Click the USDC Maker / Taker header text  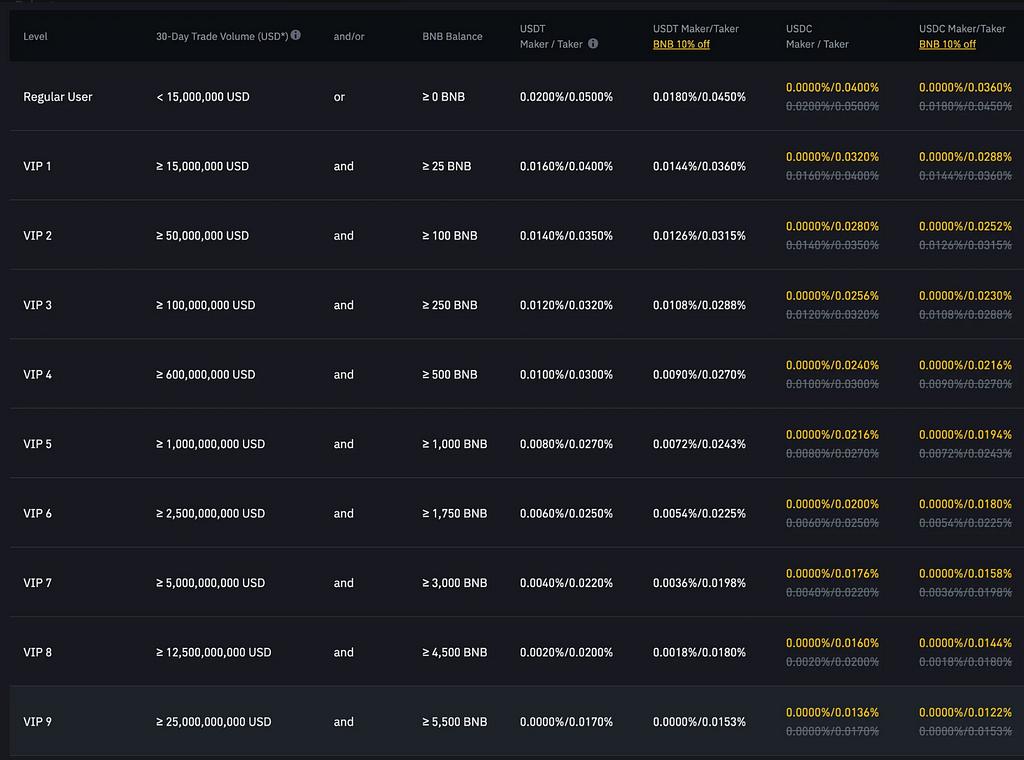pyautogui.click(x=817, y=37)
